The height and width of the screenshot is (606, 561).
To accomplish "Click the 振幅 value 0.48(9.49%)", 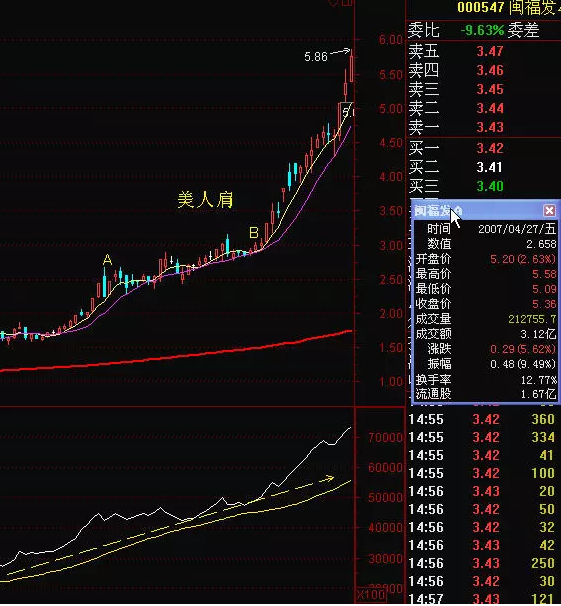I will tap(523, 364).
